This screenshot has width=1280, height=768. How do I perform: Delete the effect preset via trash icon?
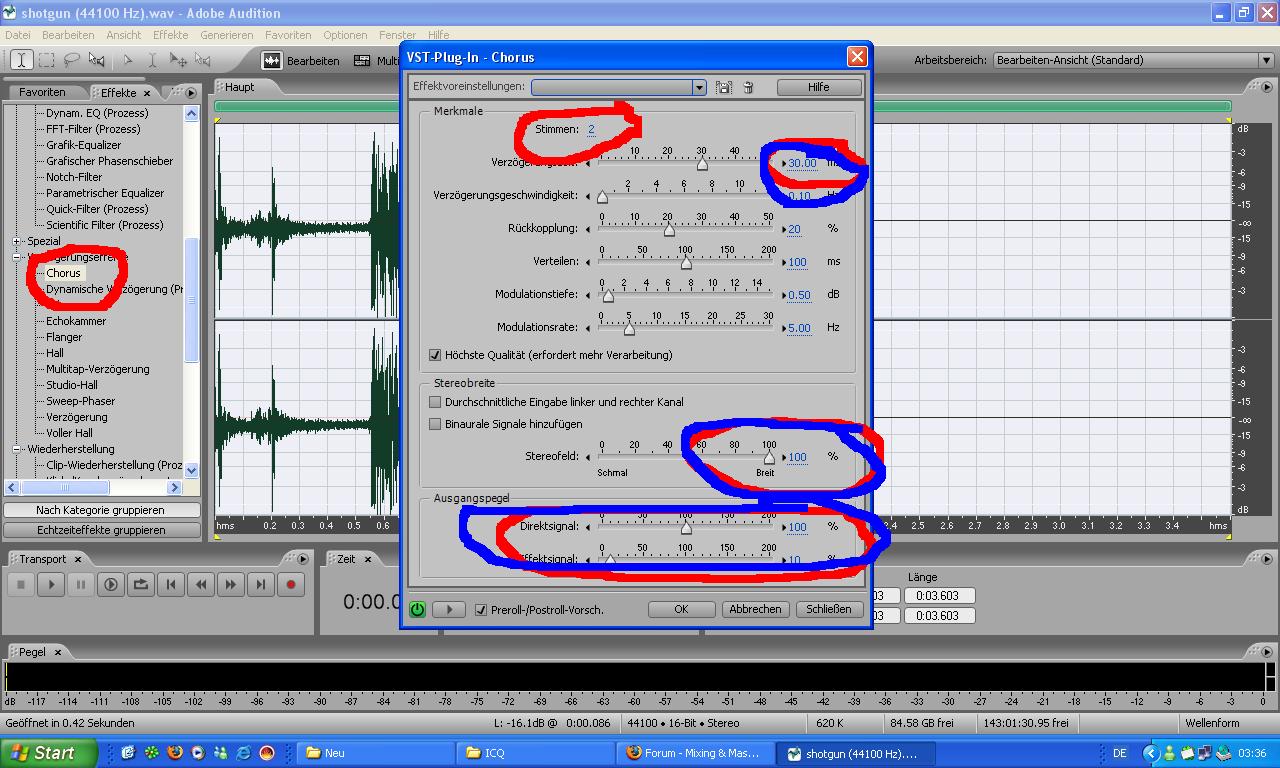(x=748, y=88)
